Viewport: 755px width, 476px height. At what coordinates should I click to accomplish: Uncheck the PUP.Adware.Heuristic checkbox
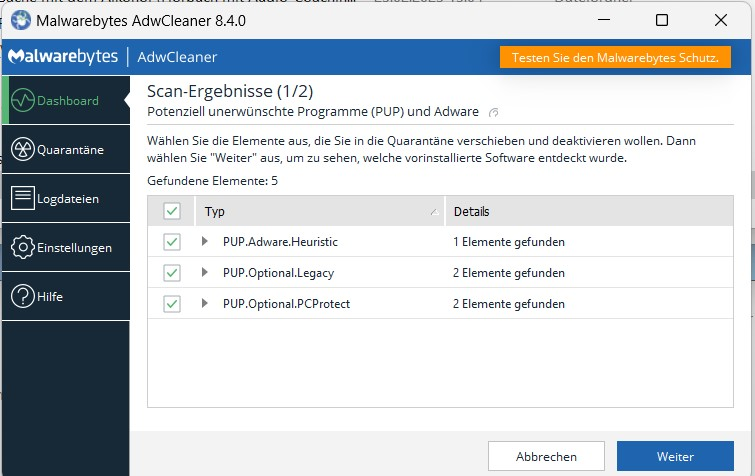click(172, 242)
